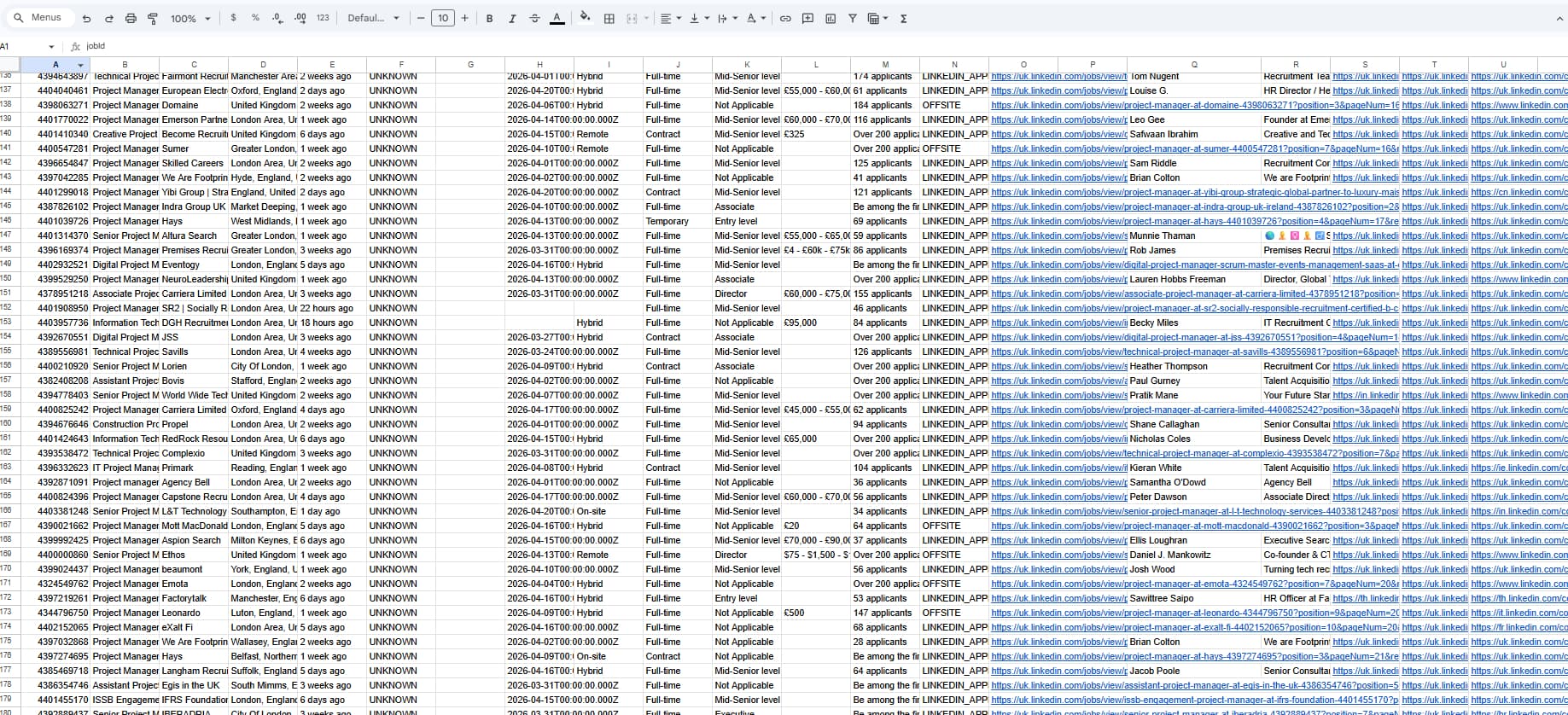The image size is (1568, 715).
Task: Open the table/filter views dropdown
Action: point(877,18)
